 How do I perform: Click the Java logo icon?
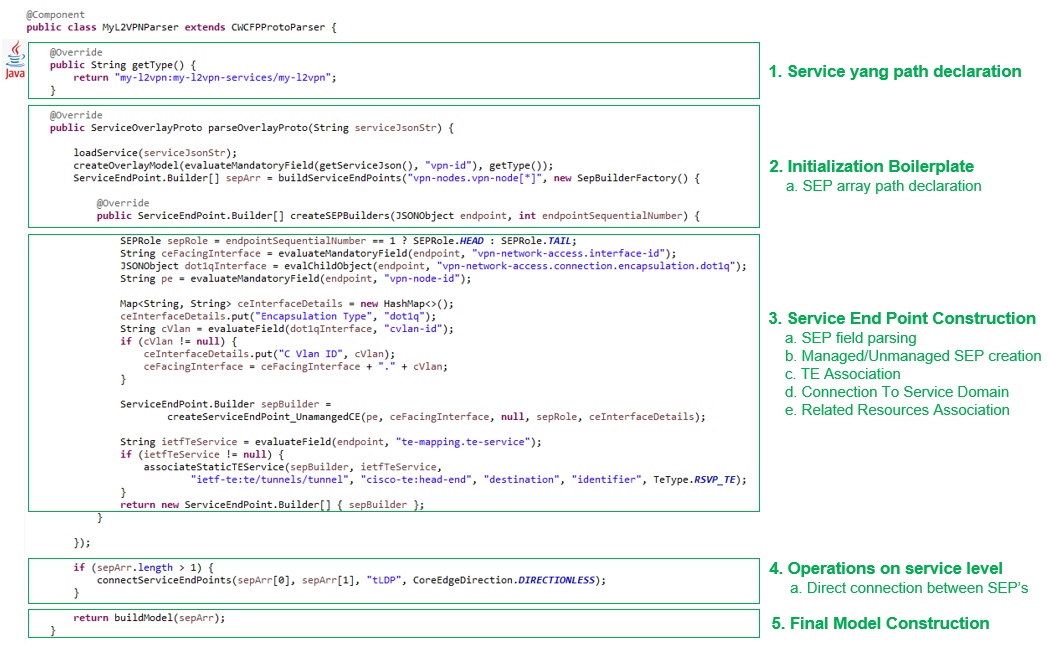(x=15, y=60)
